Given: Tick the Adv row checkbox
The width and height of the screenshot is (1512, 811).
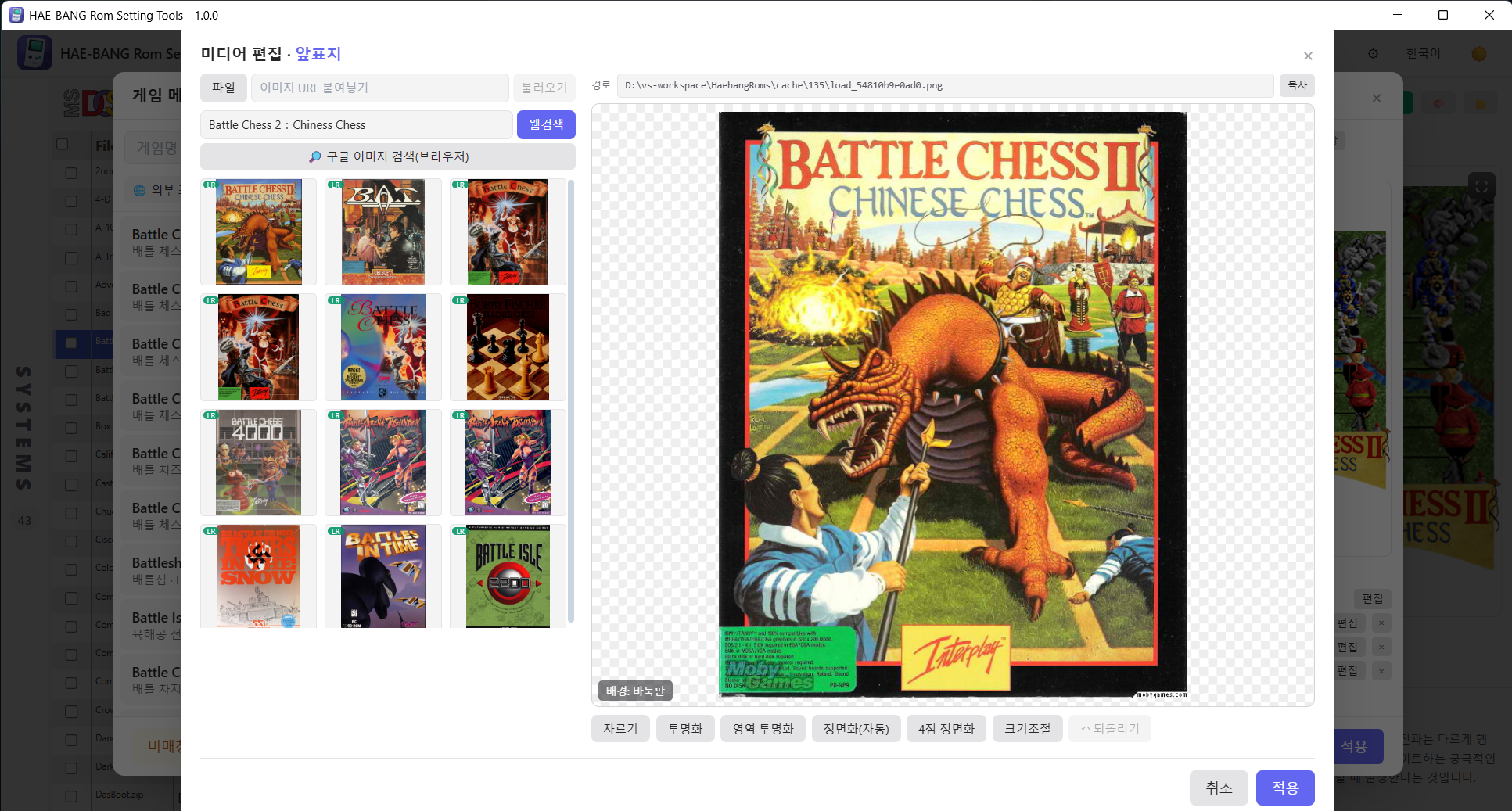Looking at the screenshot, I should pos(71,286).
